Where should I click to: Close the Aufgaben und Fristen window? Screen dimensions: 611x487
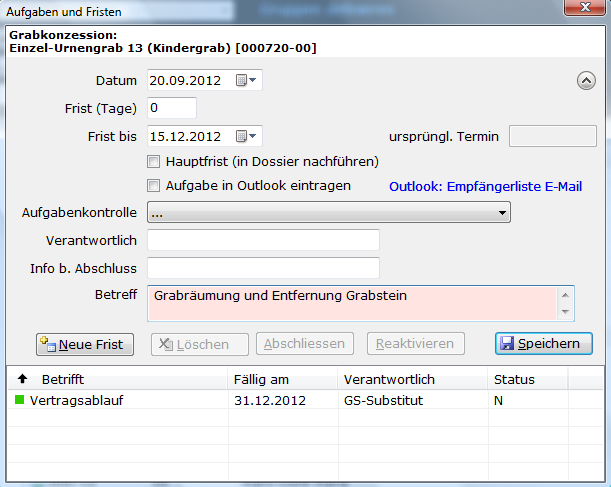point(585,7)
